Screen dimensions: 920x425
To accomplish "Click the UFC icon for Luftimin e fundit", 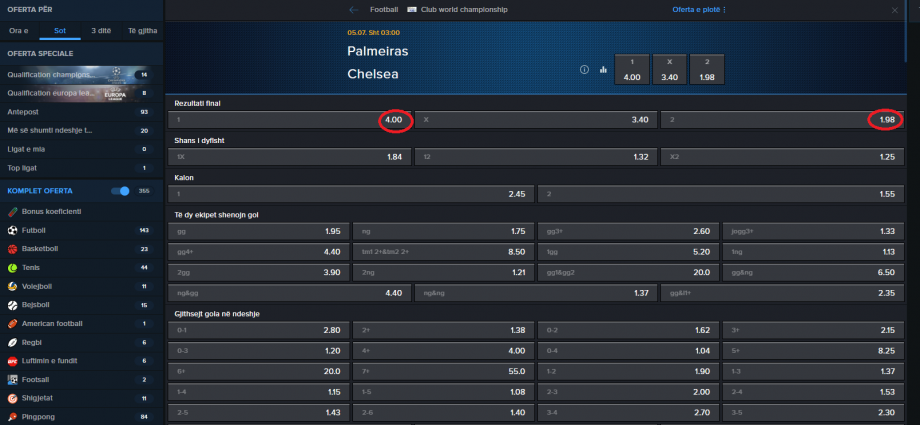I will [12, 361].
